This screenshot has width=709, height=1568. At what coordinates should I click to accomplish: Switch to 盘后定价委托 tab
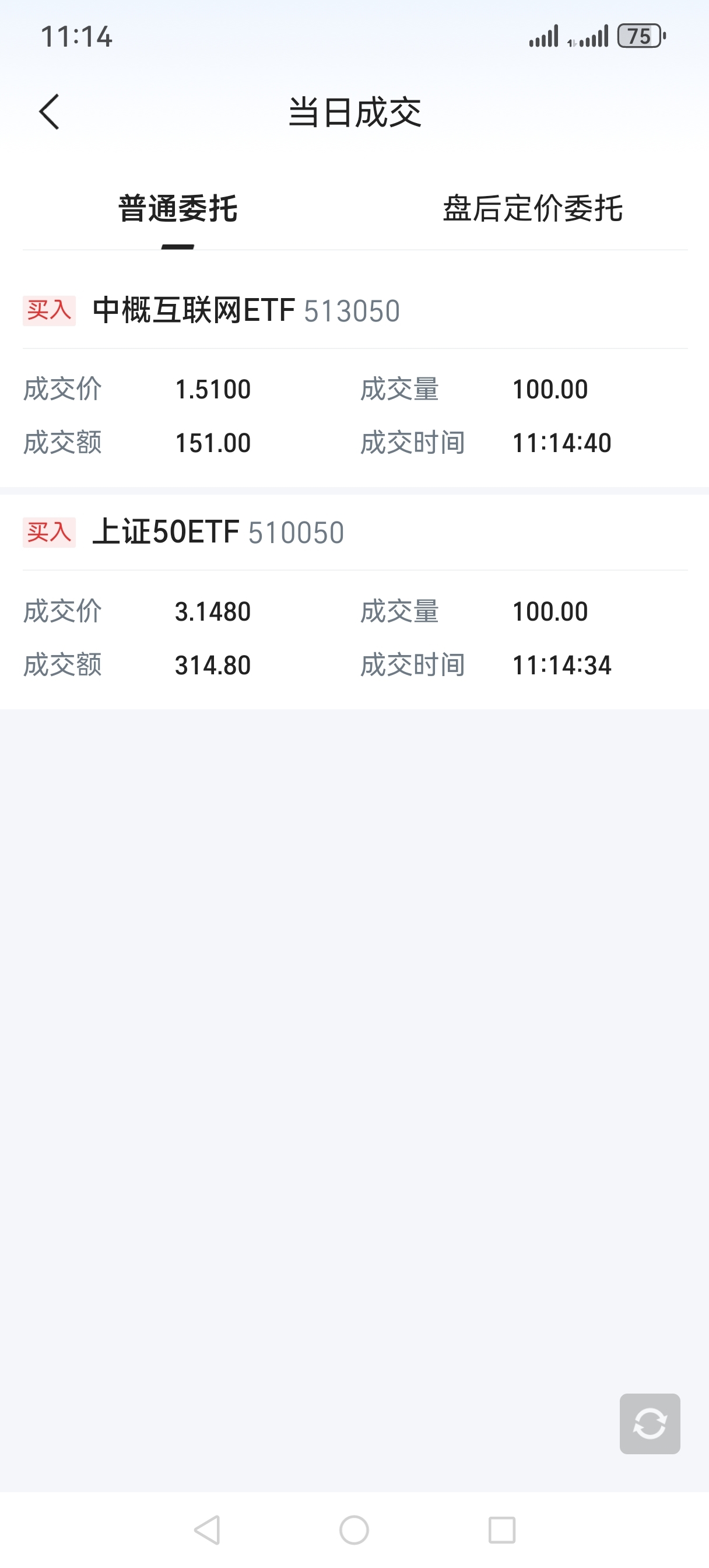pos(532,209)
